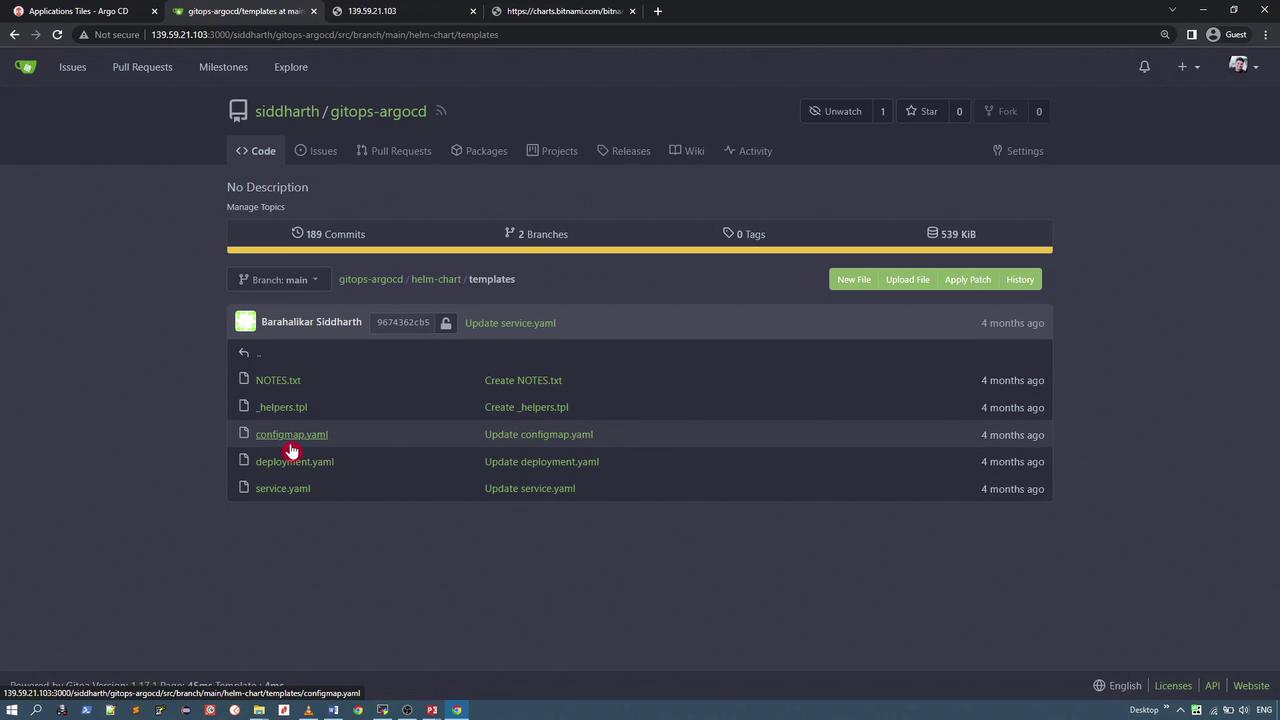Viewport: 1280px width, 720px height.
Task: Expand the plus create-new dropdown
Action: tap(1188, 67)
